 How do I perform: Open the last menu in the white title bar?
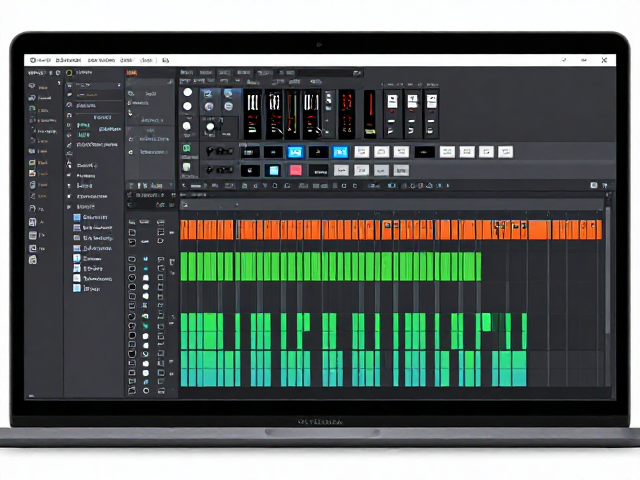coord(165,60)
